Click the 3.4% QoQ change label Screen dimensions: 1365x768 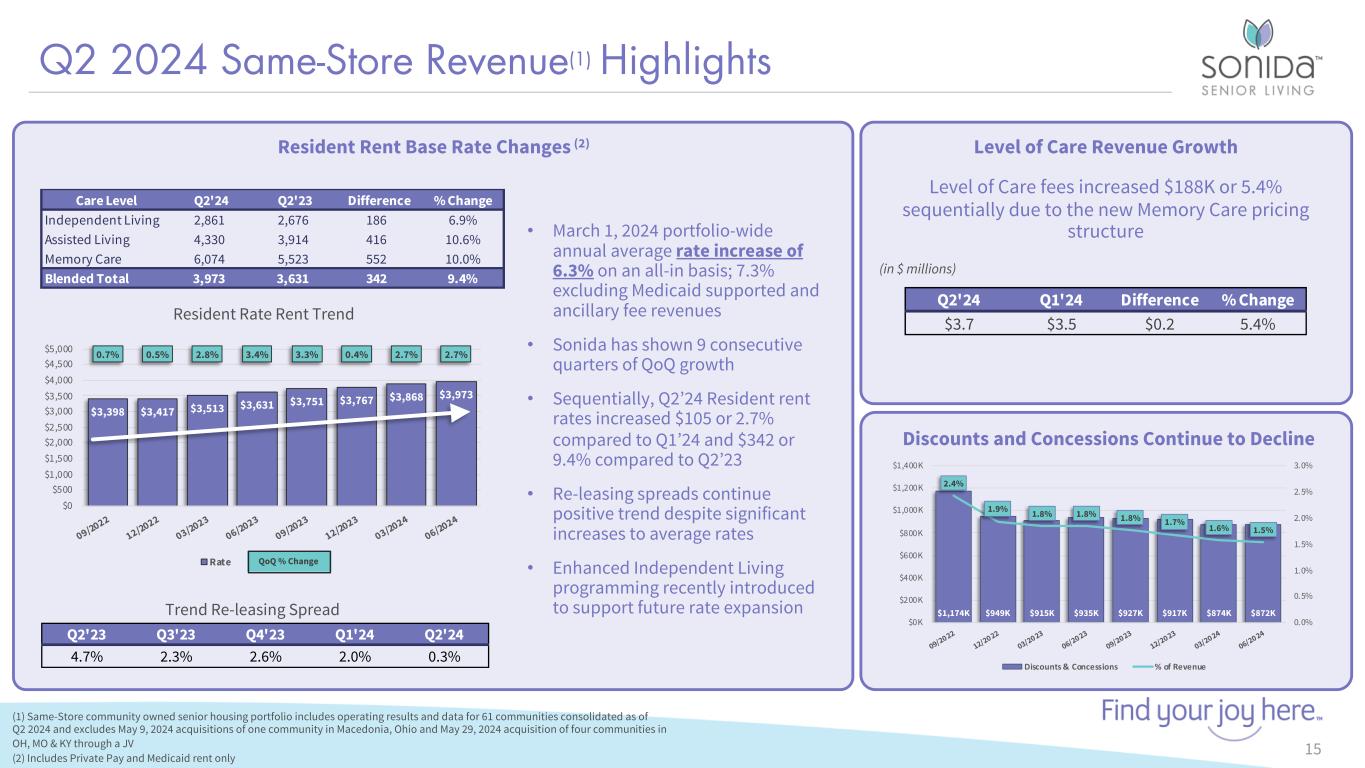coord(258,355)
